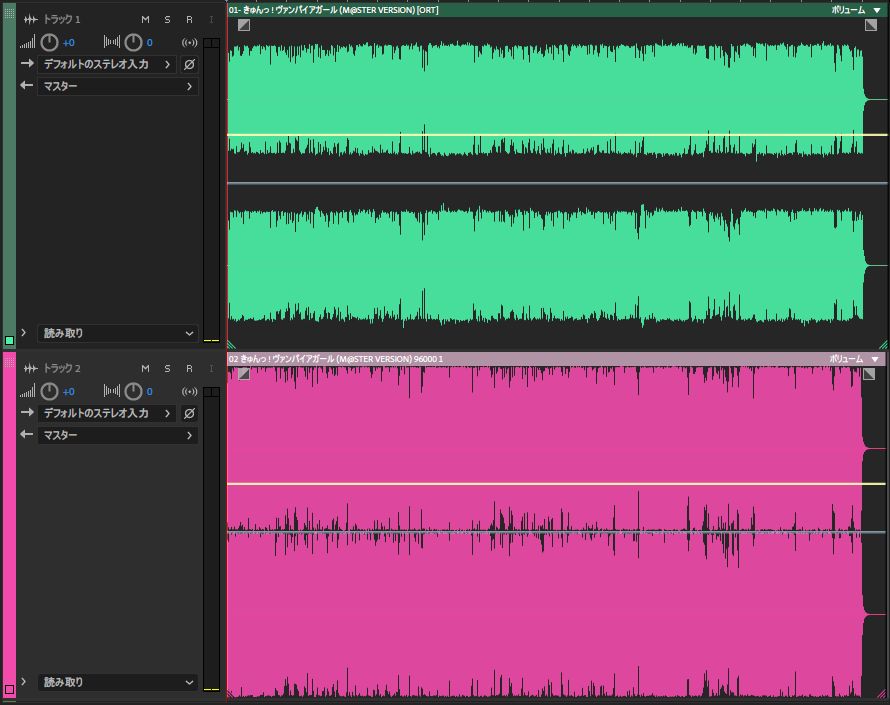Image resolution: width=890 pixels, height=705 pixels.
Task: Toggle polarity reverse icon on Track 2
Action: (x=190, y=413)
